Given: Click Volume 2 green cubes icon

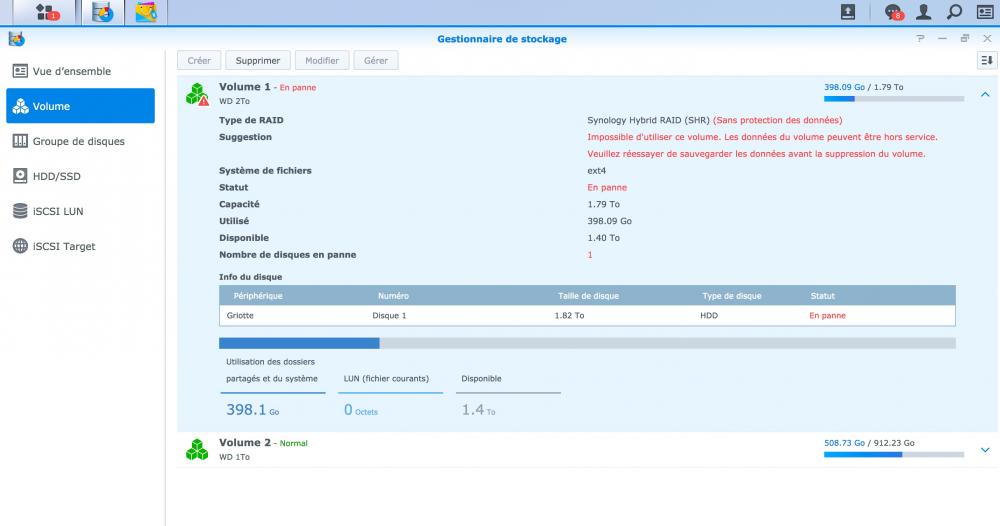Looking at the screenshot, I should tap(197, 449).
